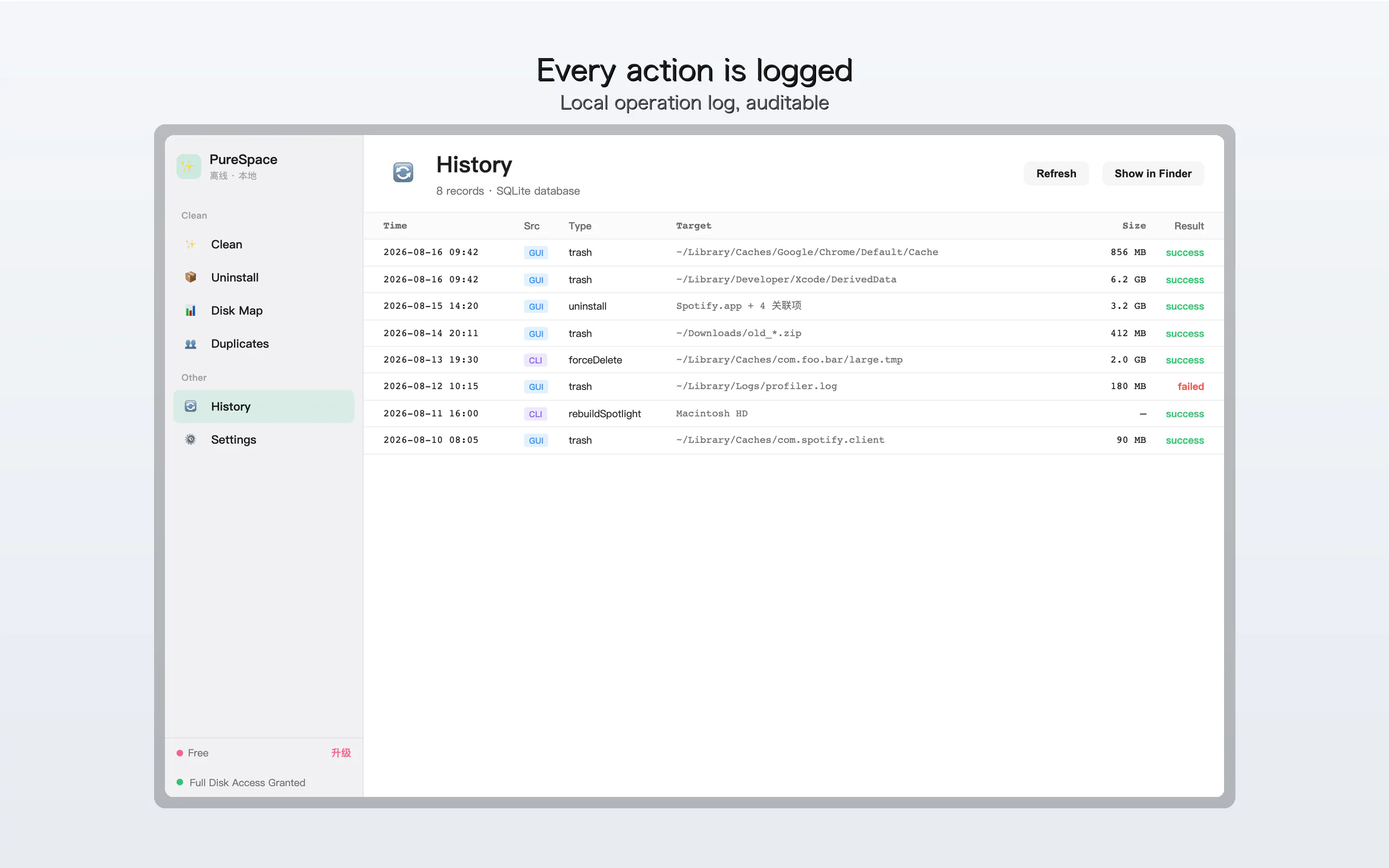Sort by the Size column header

1134,226
